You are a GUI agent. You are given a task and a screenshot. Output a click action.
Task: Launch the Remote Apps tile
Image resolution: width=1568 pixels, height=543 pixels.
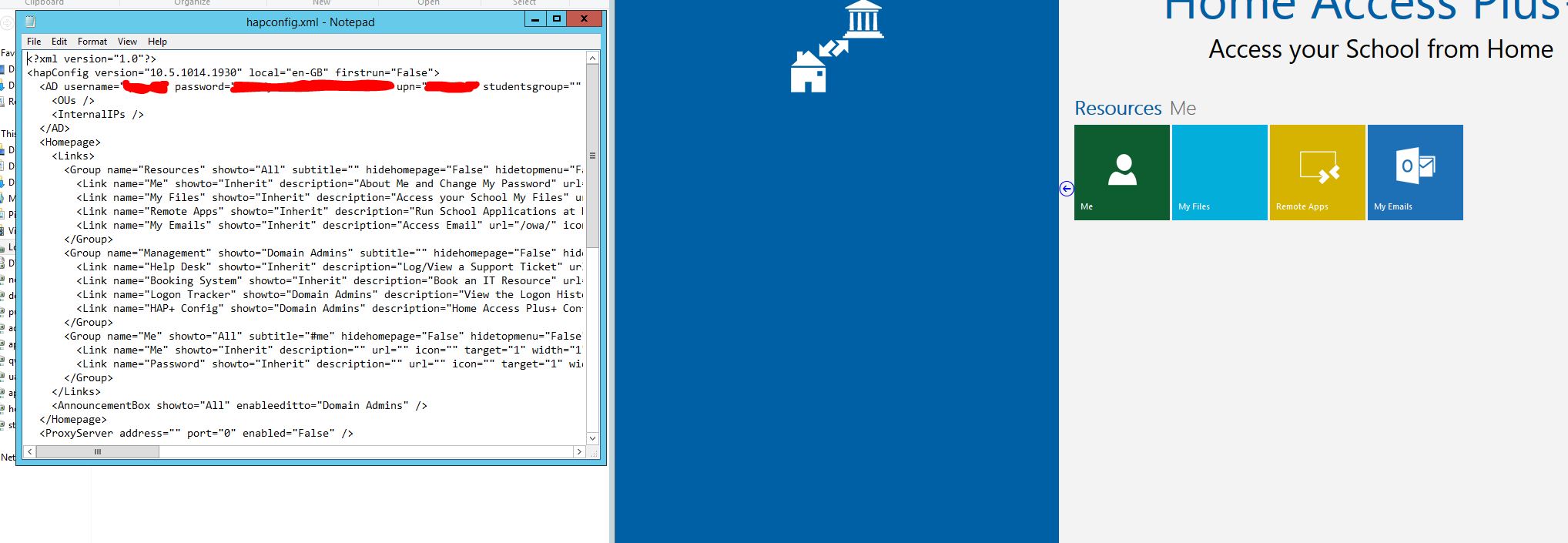point(1317,173)
